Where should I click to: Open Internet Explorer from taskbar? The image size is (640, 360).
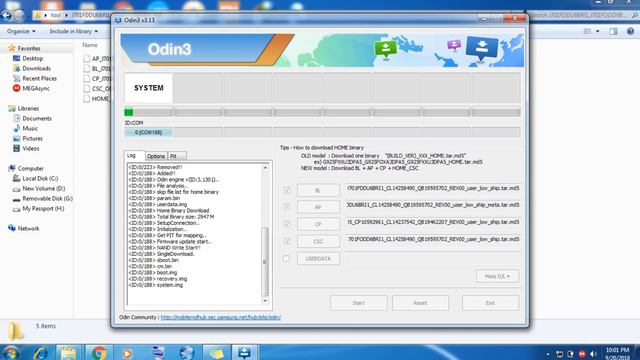pos(40,353)
